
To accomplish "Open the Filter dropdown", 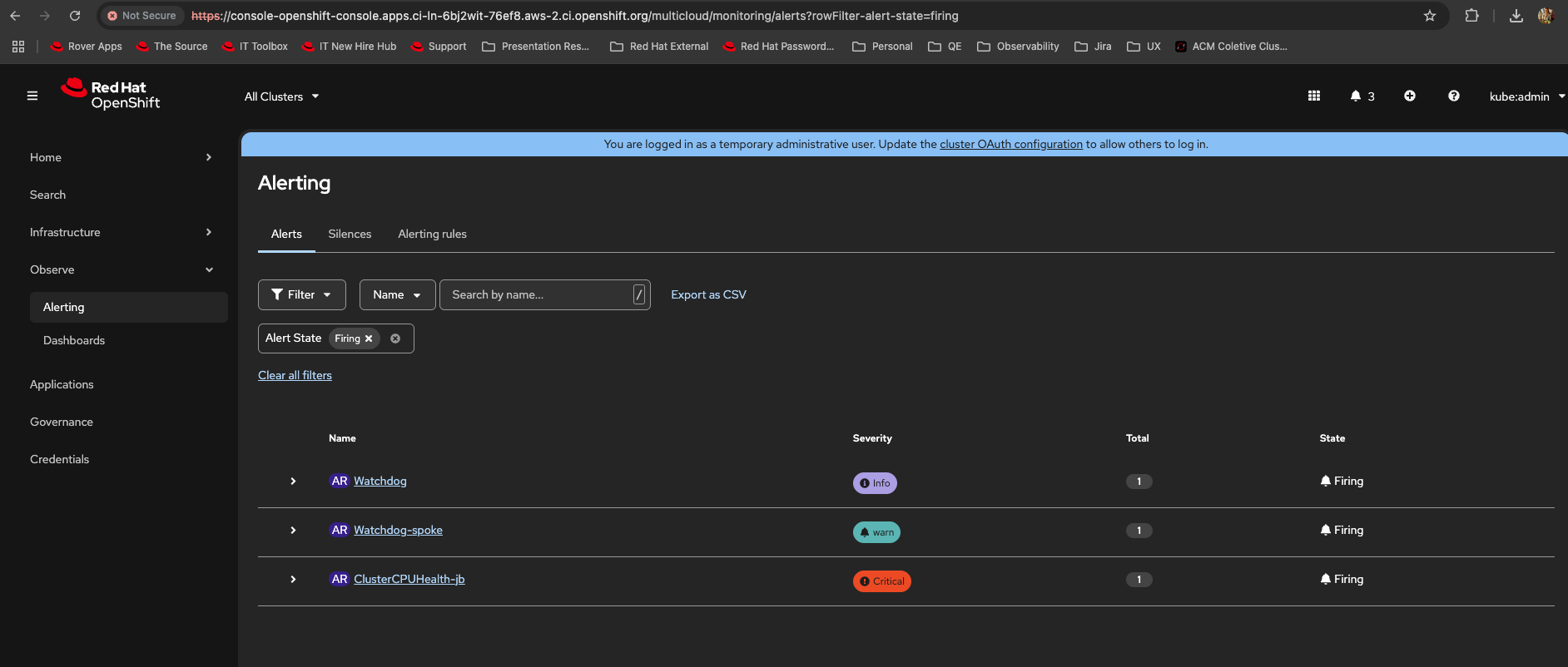I will point(302,295).
